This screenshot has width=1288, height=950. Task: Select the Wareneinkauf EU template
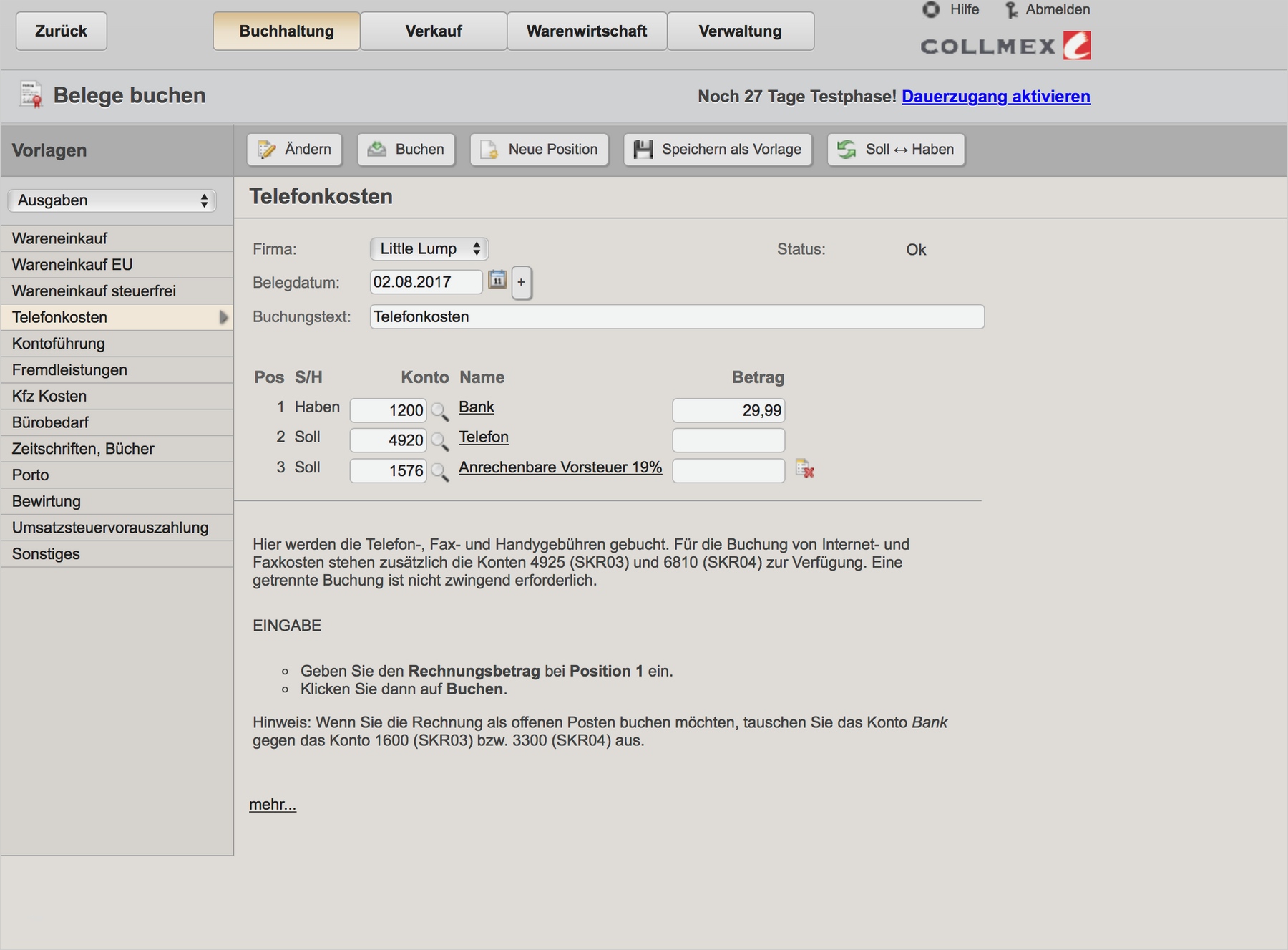[117, 265]
